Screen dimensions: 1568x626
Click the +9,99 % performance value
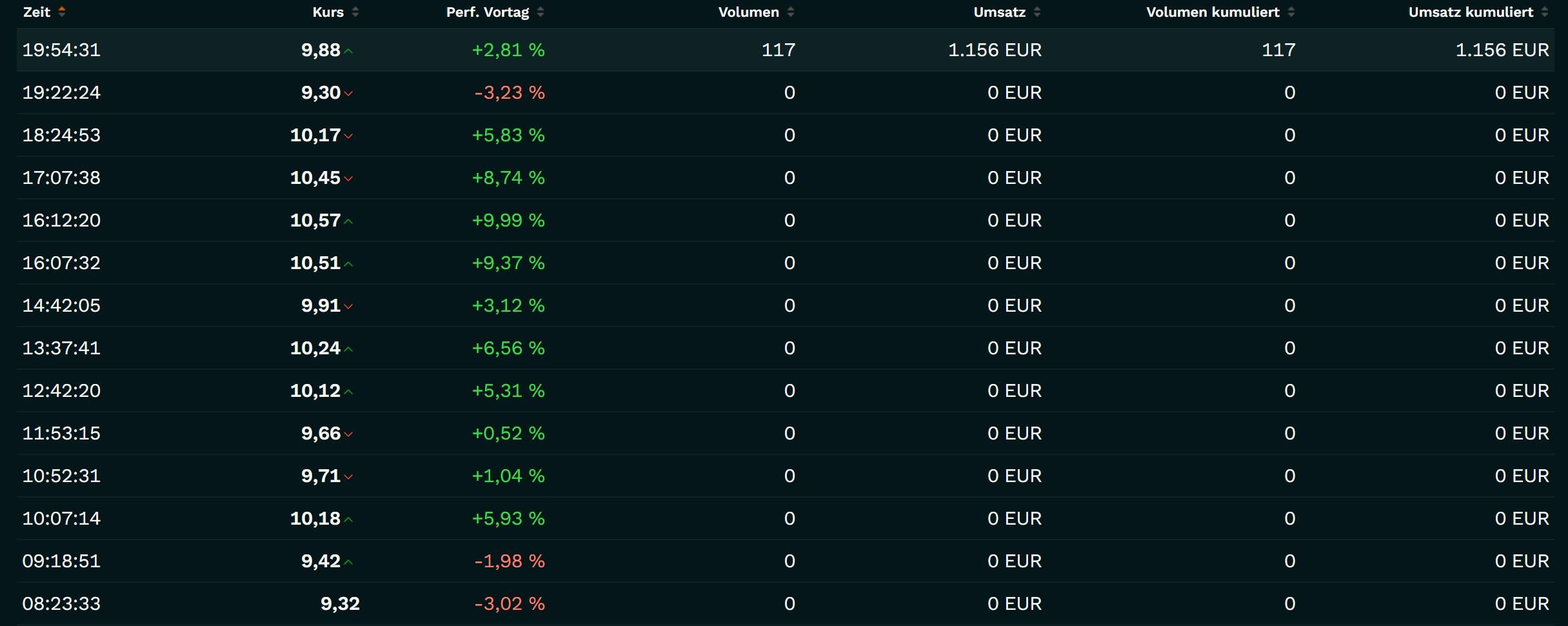pyautogui.click(x=508, y=220)
